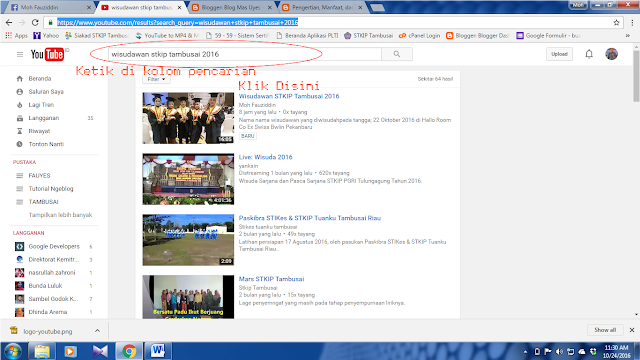The image size is (640, 360).
Task: Open new Chrome tab
Action: 377,7
